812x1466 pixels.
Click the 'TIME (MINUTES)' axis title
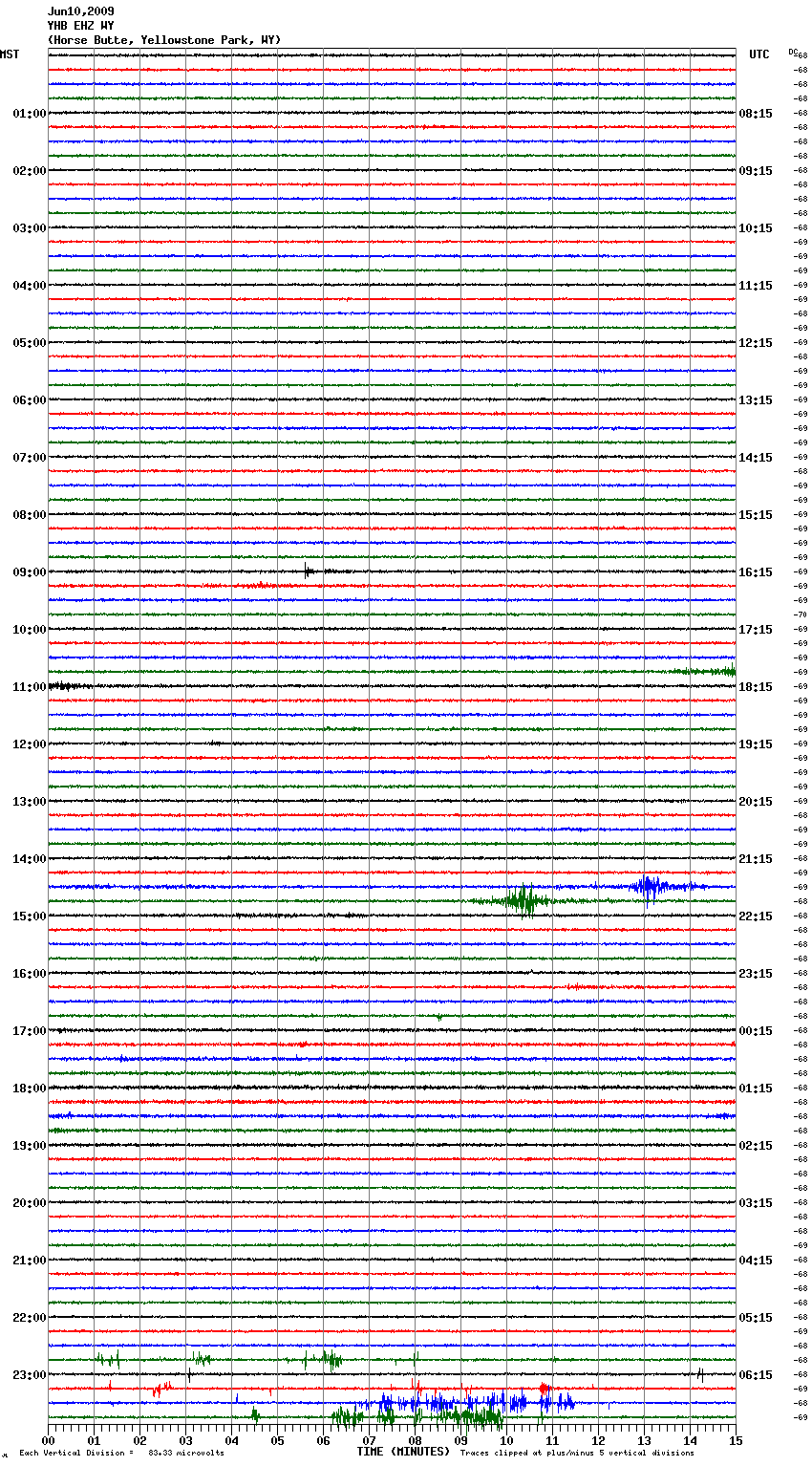[403, 1452]
